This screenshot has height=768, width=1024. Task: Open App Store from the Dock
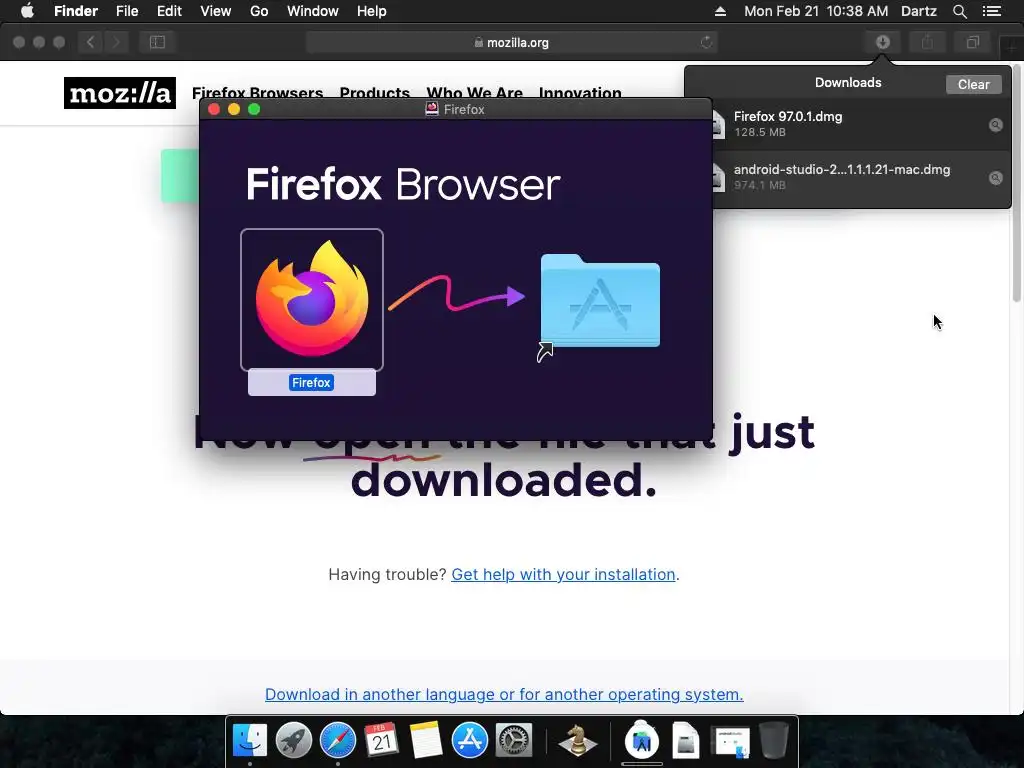[470, 740]
